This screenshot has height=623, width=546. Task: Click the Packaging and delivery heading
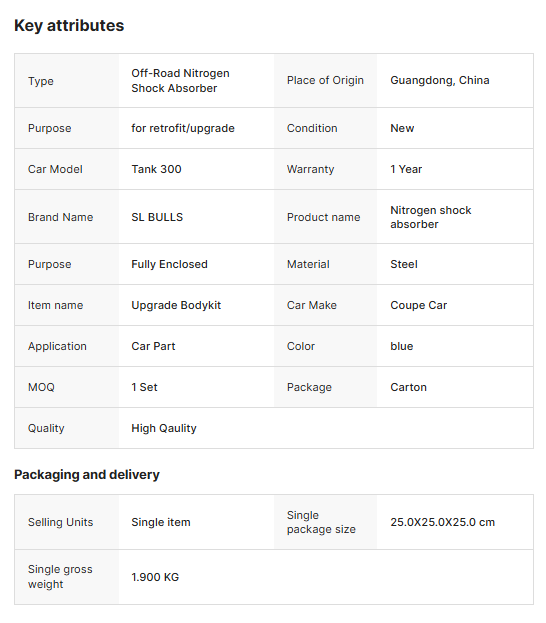point(87,474)
